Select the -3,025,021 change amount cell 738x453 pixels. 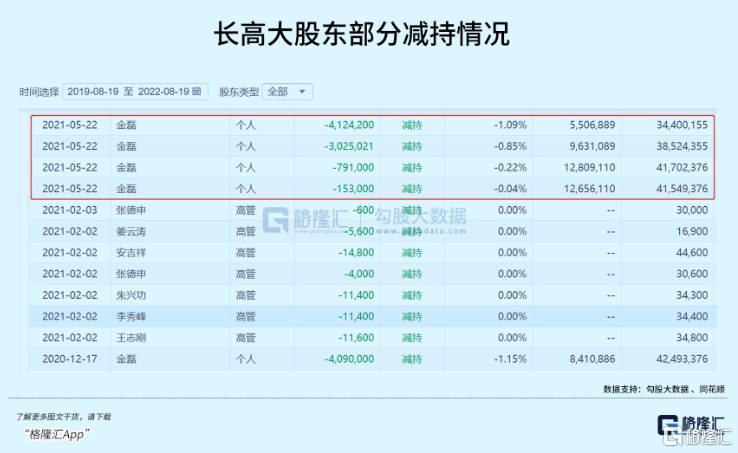pyautogui.click(x=349, y=146)
